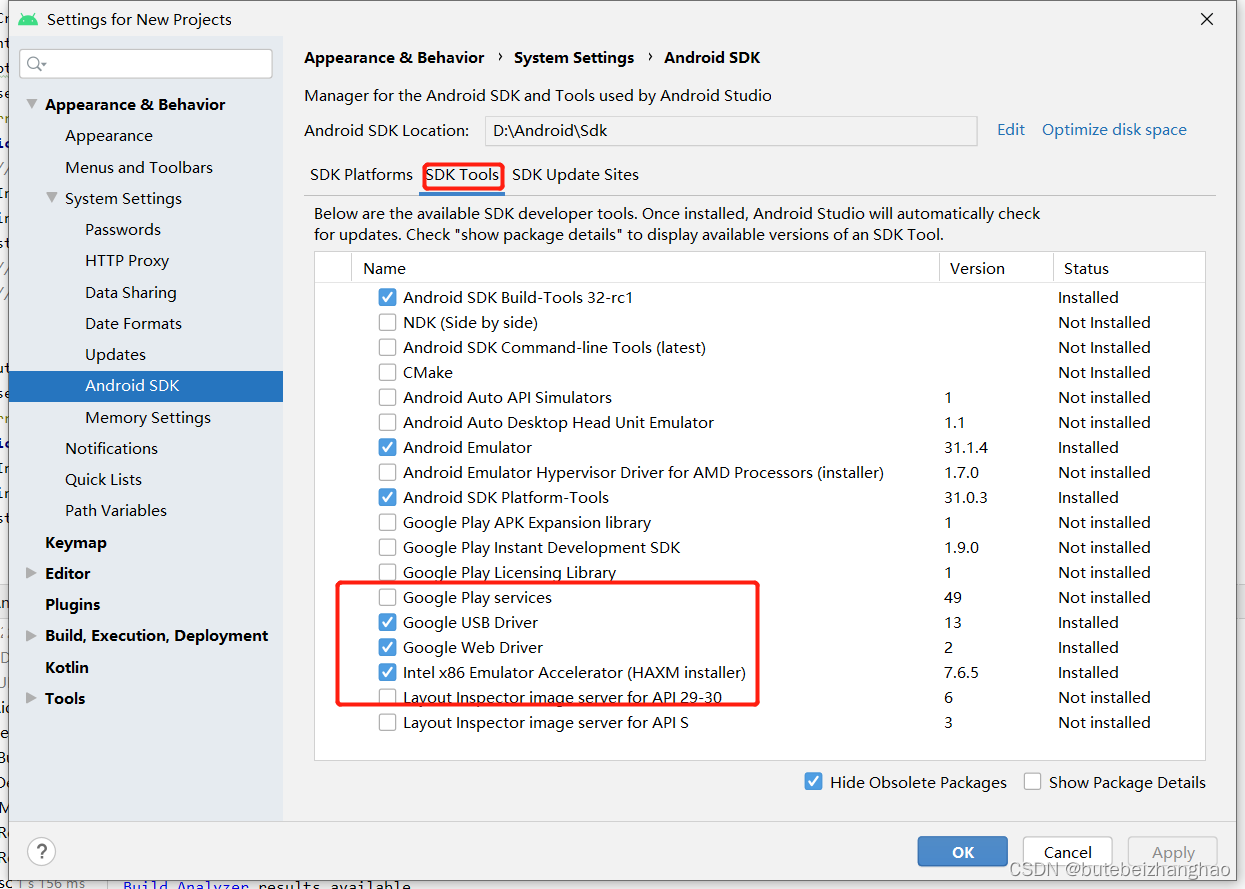Sort by the Name column header
Image resolution: width=1245 pixels, height=889 pixels.
(645, 268)
